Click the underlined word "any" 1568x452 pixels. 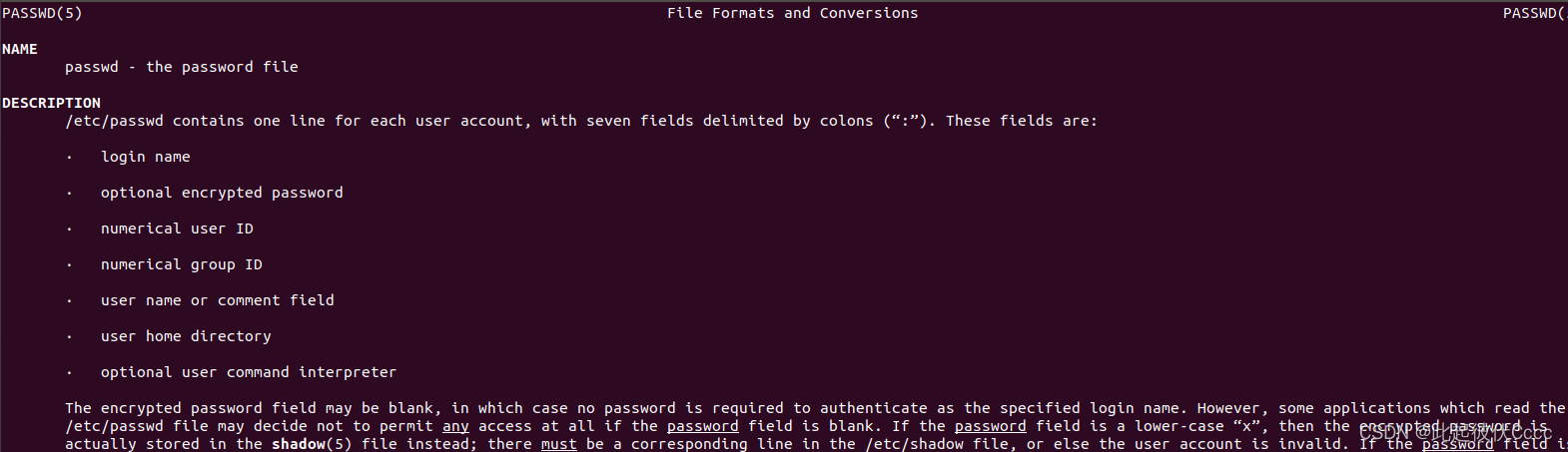pyautogui.click(x=455, y=426)
